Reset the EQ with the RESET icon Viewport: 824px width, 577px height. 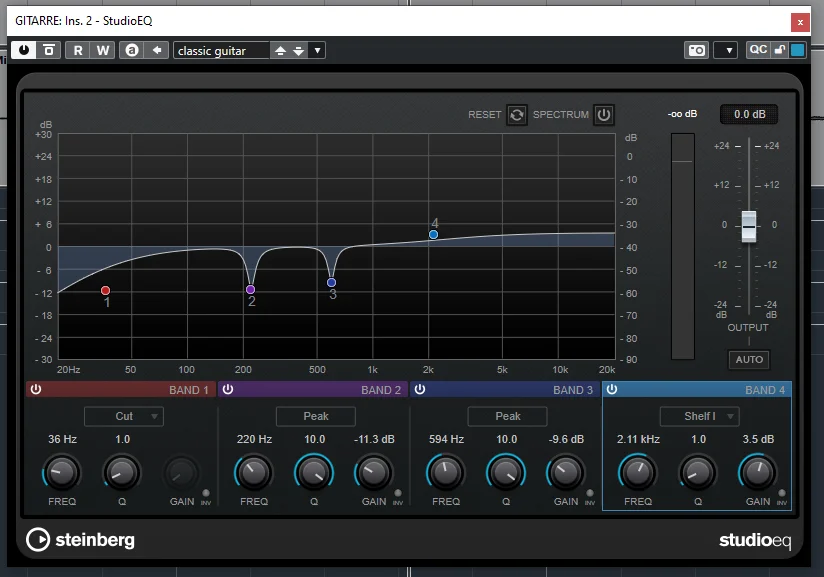coord(517,115)
